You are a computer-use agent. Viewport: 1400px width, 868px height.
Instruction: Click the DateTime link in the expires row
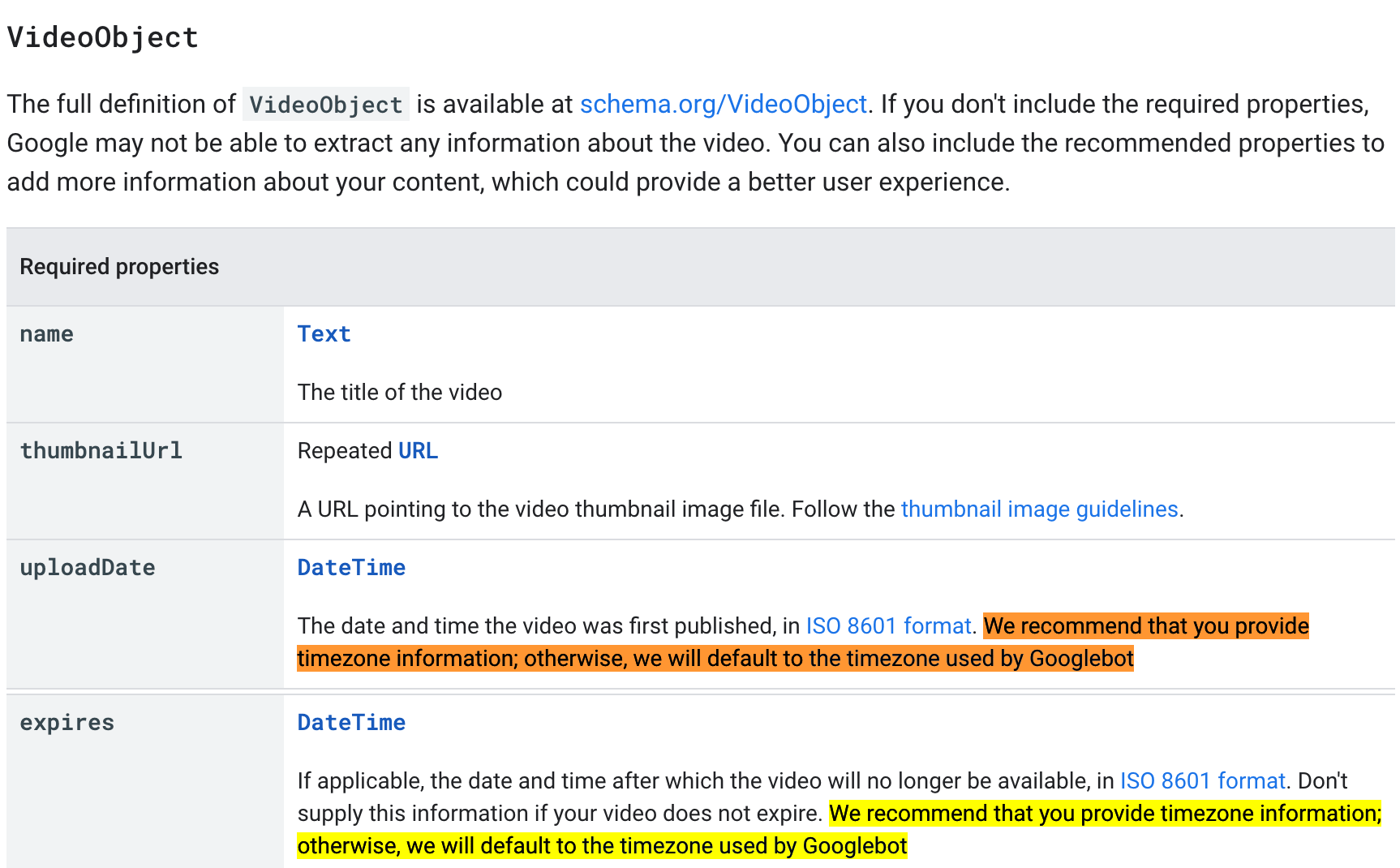(351, 723)
